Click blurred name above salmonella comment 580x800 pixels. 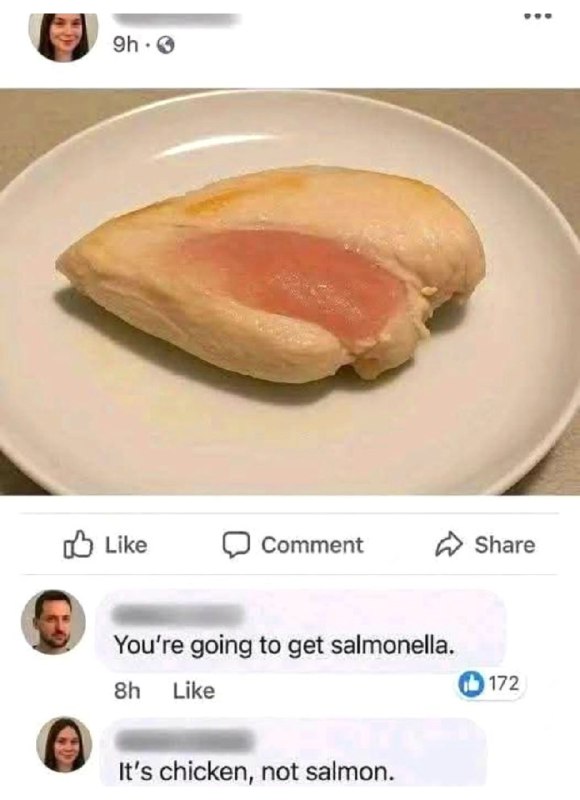[x=179, y=614]
